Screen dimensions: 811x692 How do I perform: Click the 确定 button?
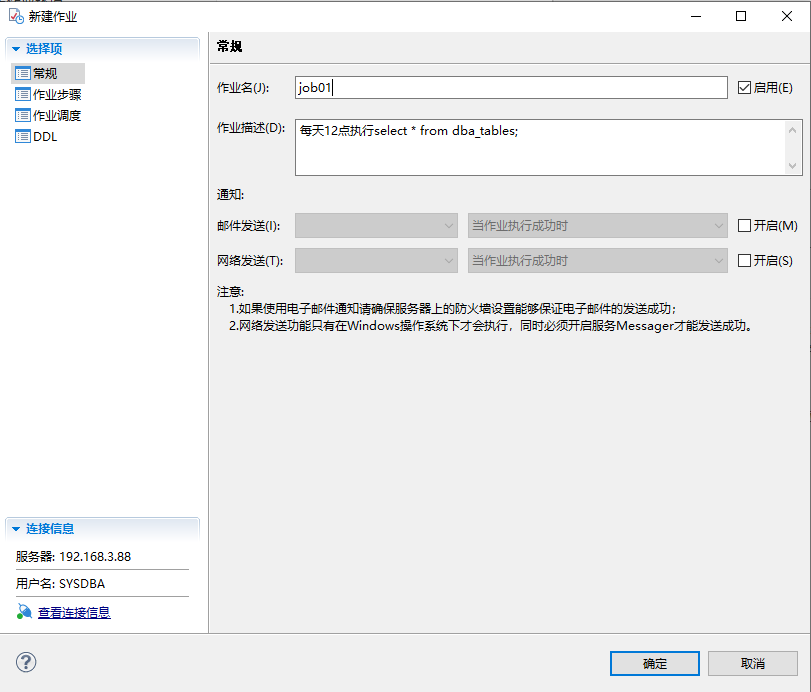coord(655,663)
